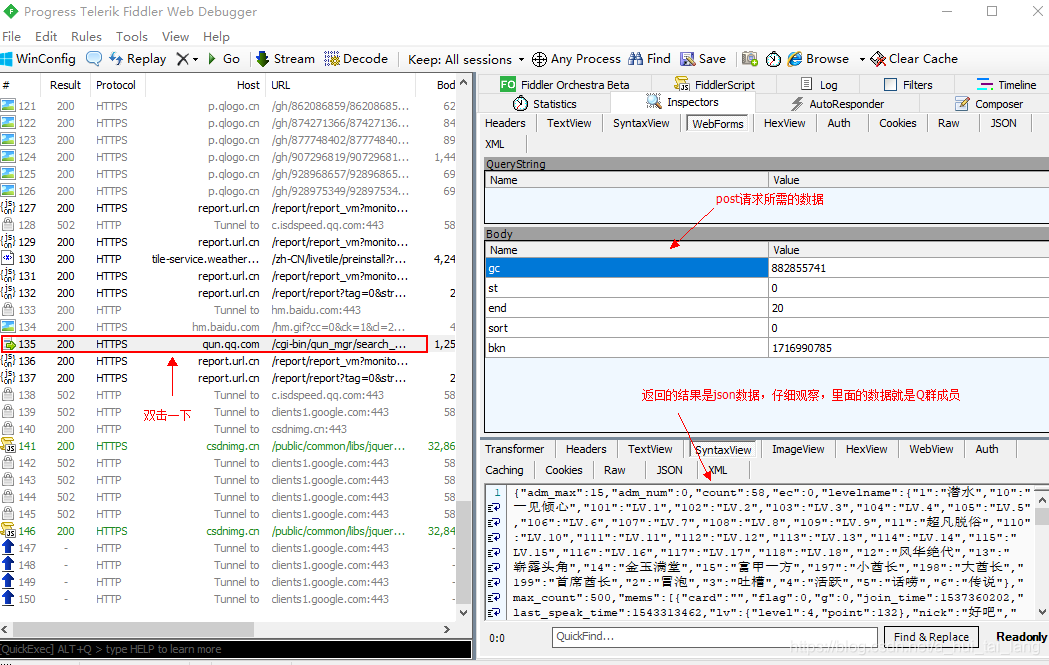Open the Keep: All sessions dropdown

pos(466,60)
